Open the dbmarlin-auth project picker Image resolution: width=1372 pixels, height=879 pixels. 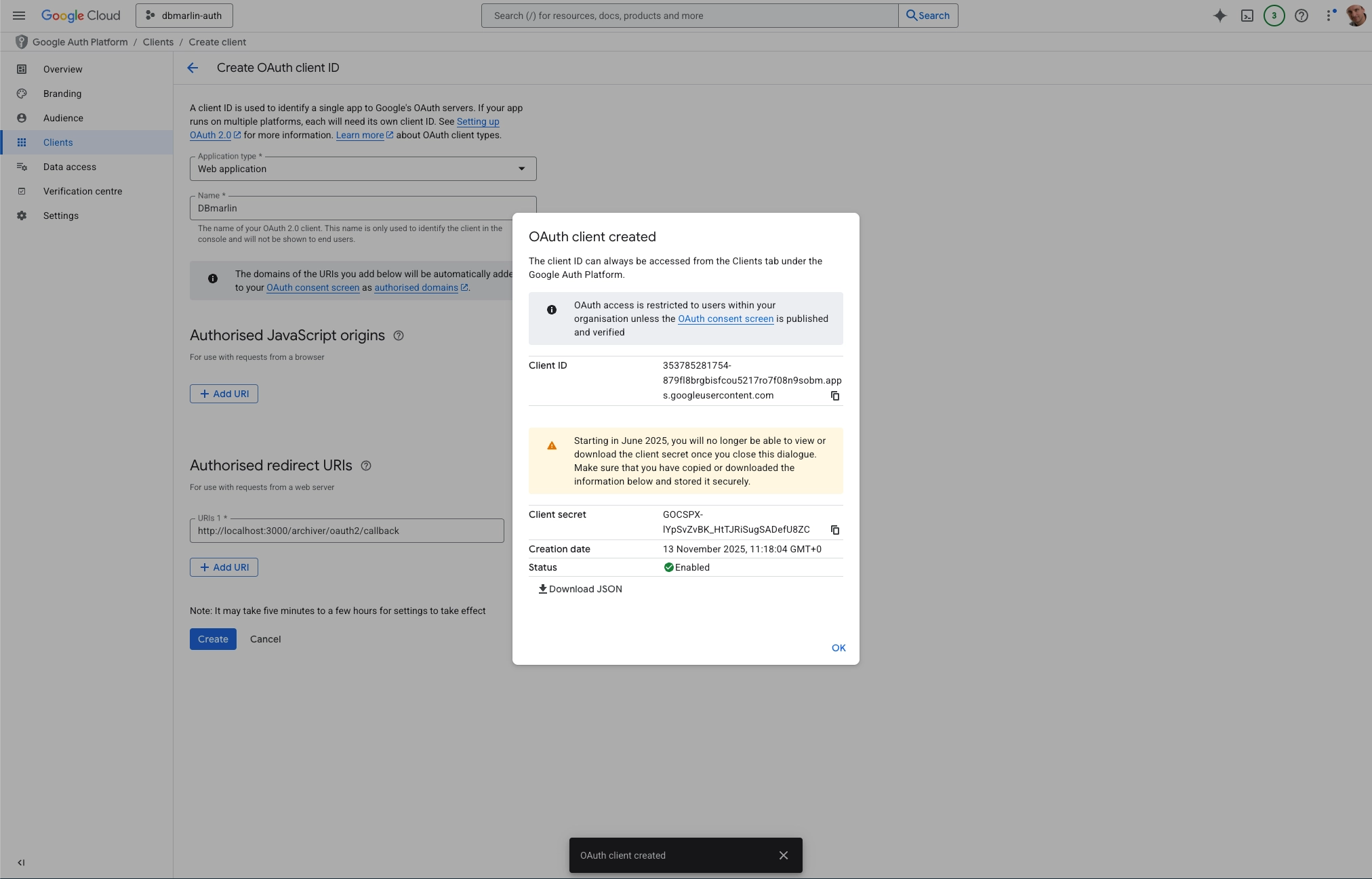coord(184,16)
